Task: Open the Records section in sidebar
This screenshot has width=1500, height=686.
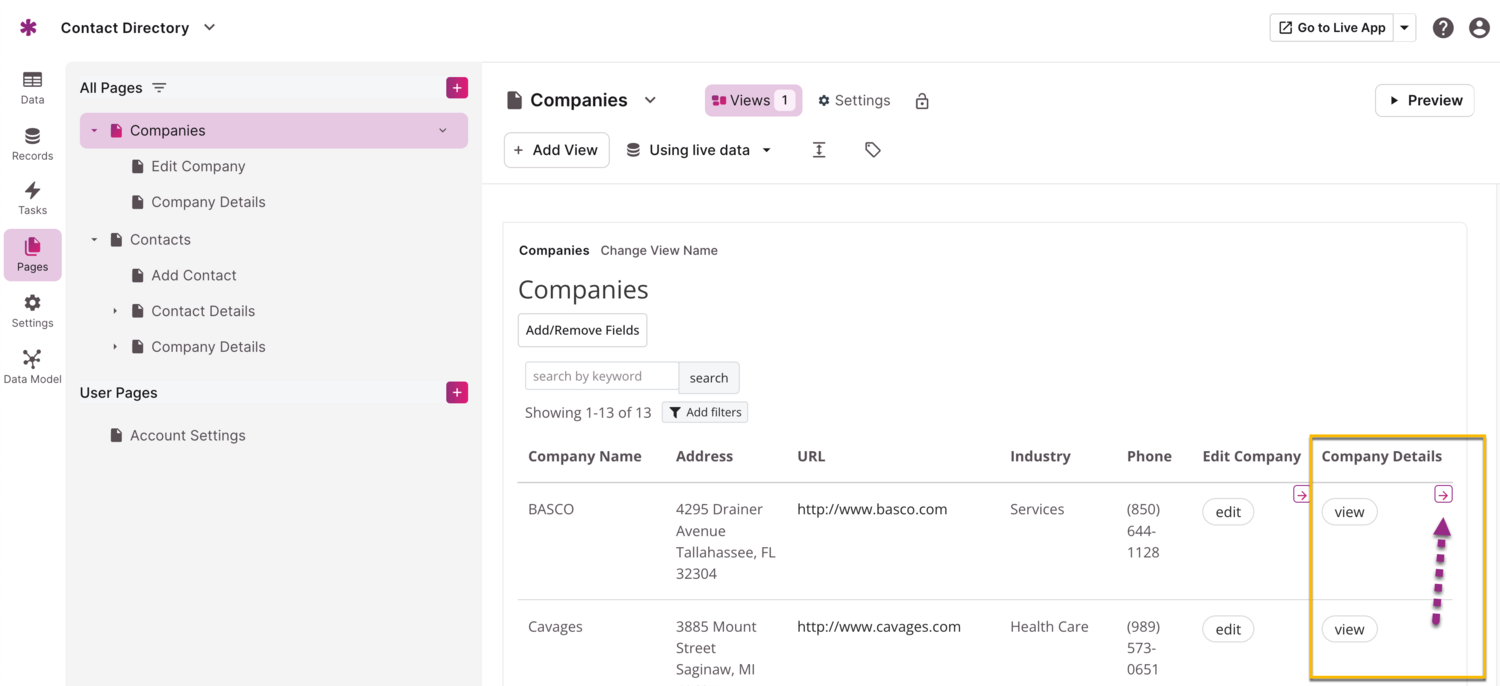Action: (32, 143)
